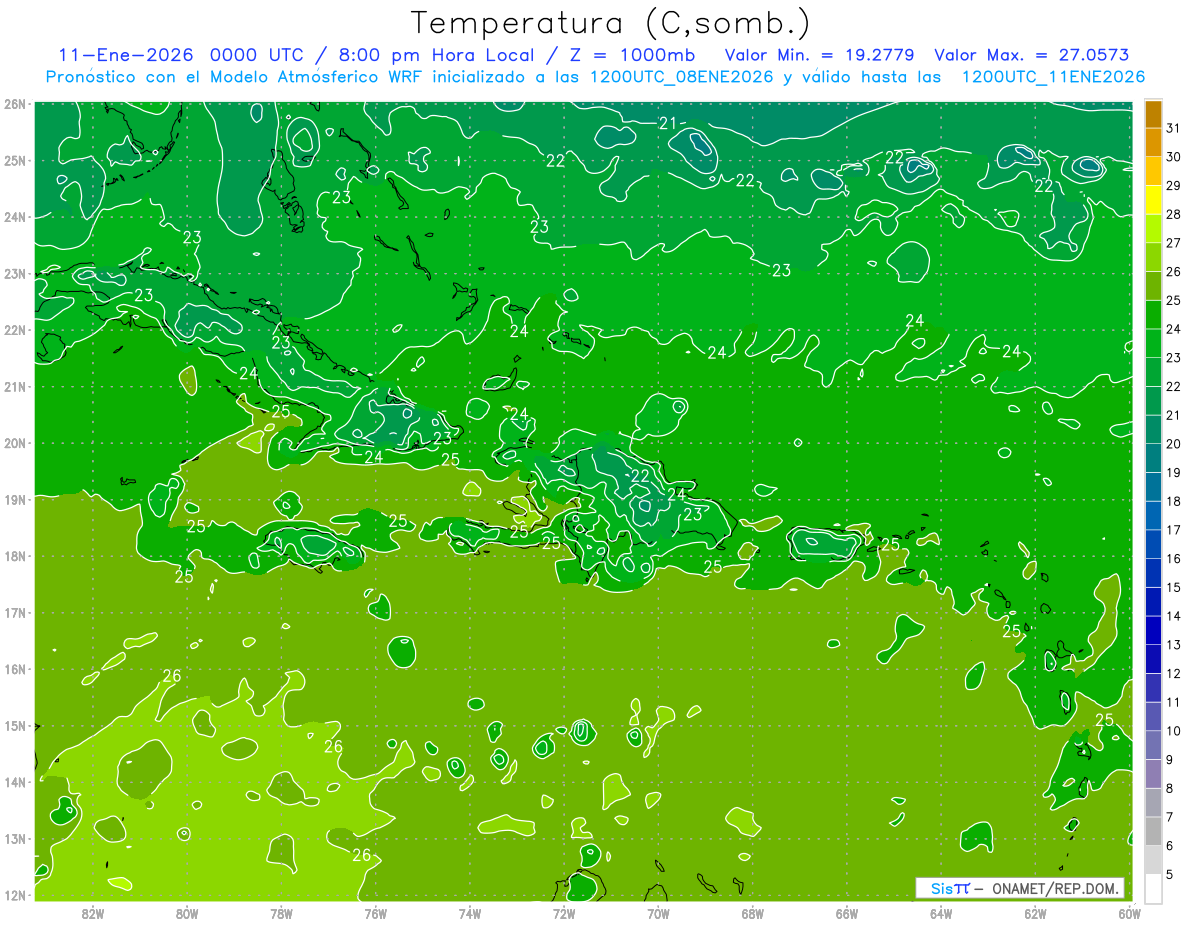This screenshot has width=1200, height=927.
Task: Click the title 'Temperatura (C,somb.)'
Action: (611, 24)
